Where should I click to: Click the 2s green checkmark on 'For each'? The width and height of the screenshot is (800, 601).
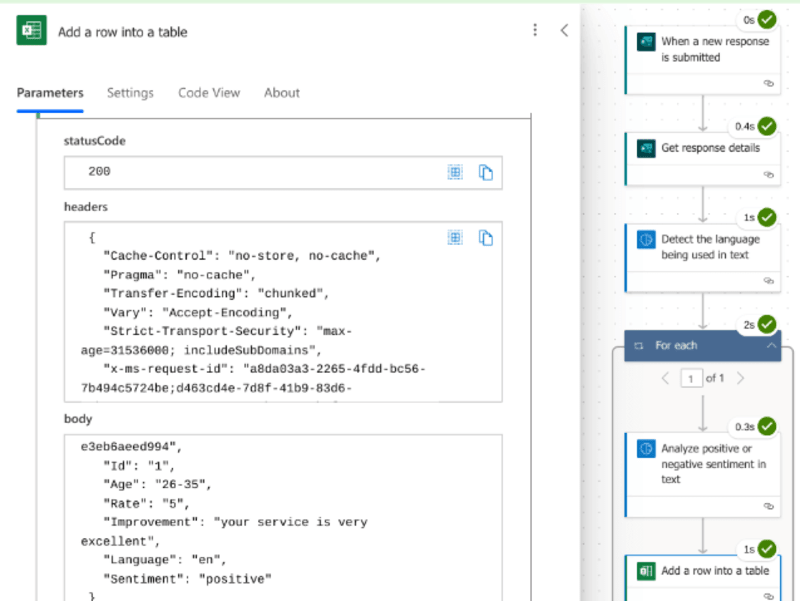coord(767,324)
